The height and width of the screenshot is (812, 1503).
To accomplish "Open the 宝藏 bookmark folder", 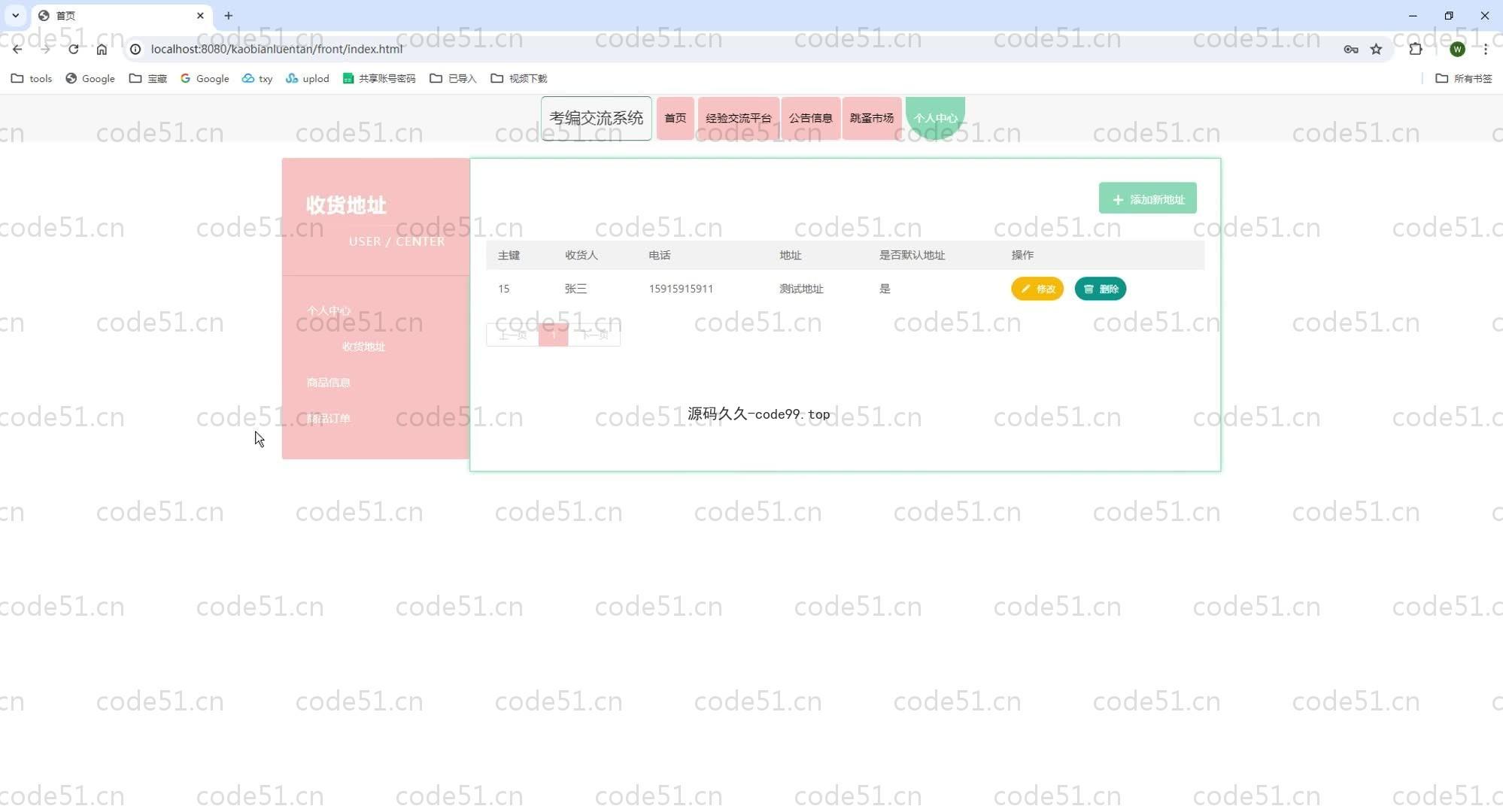I will tap(148, 78).
